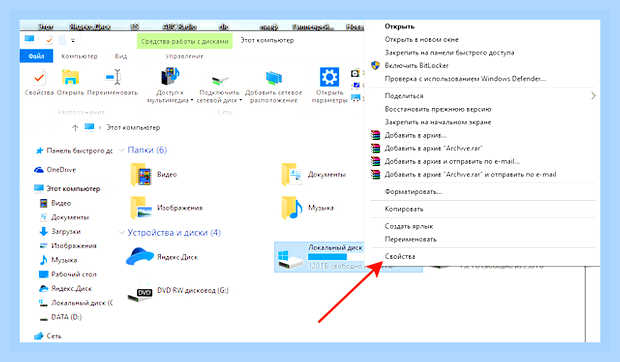Select the Яндекс.Диск device icon

[x=140, y=256]
